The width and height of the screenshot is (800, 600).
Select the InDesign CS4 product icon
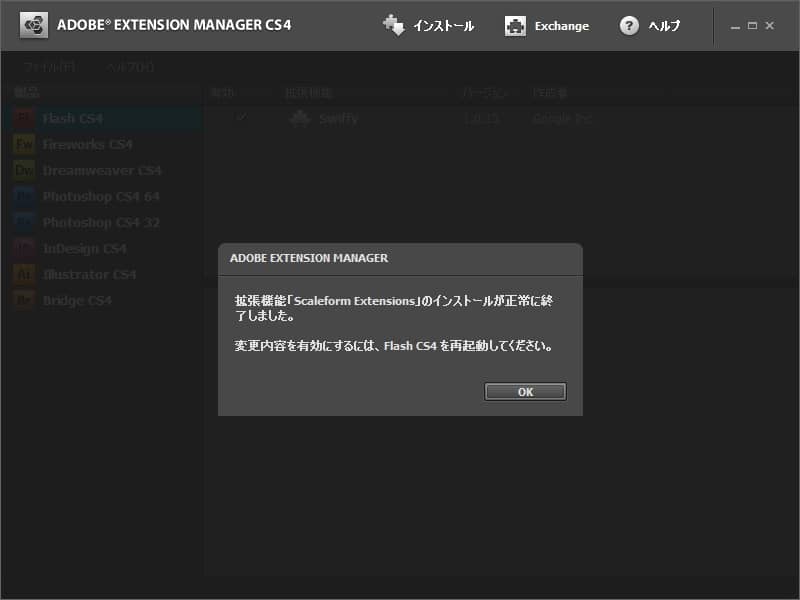click(x=24, y=248)
